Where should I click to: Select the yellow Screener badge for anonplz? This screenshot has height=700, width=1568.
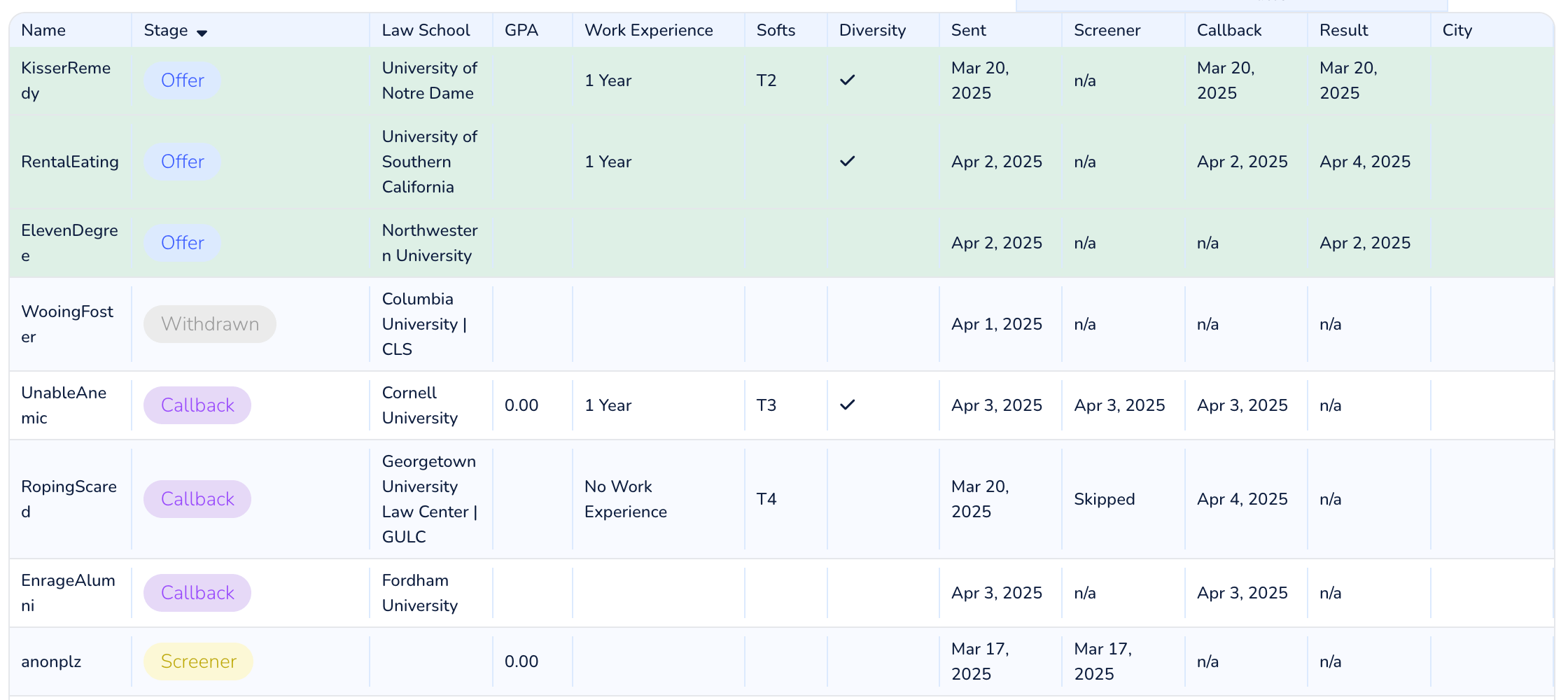(199, 661)
